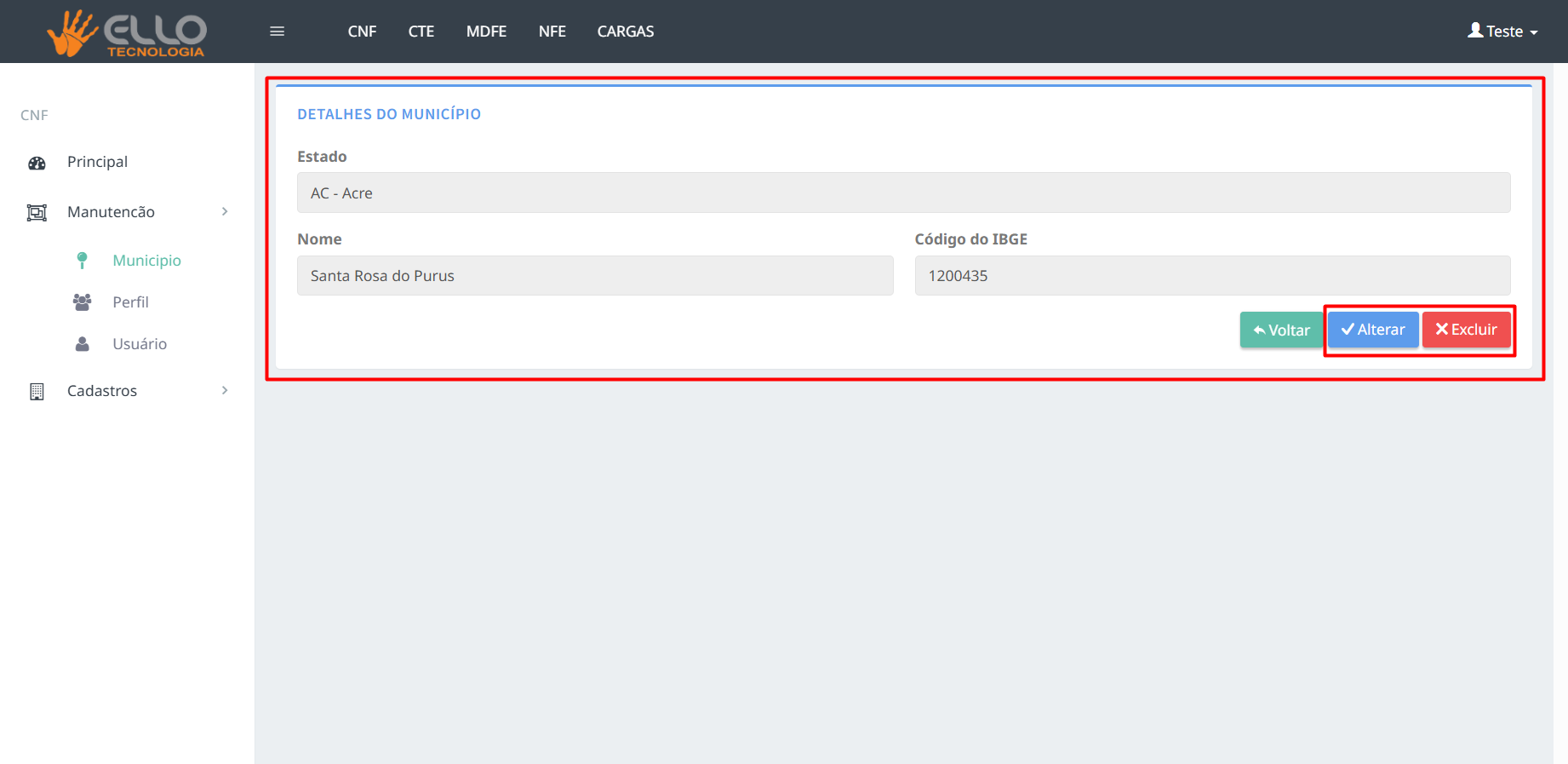Click the Ello Tecnologia logo
Screen dimensions: 1568x764
coord(126,32)
